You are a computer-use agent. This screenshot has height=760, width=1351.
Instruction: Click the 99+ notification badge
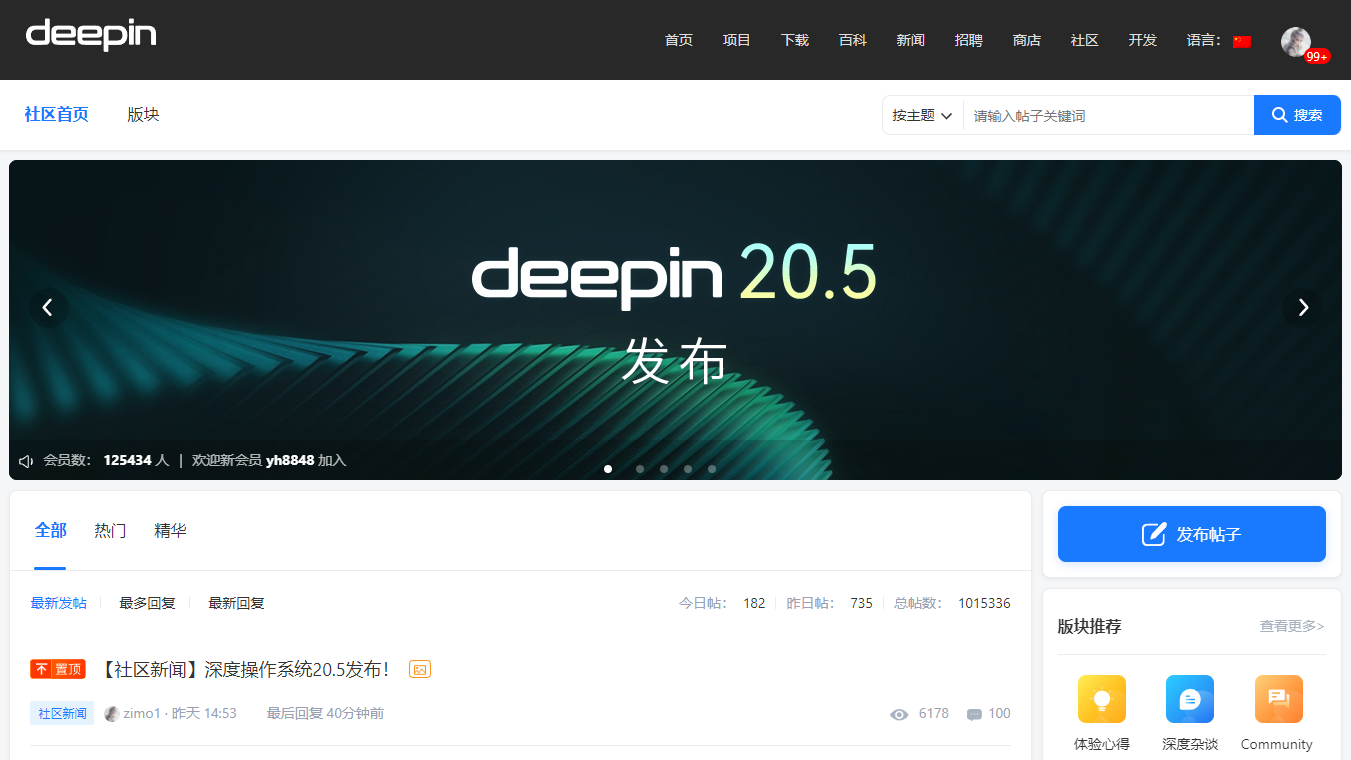click(x=1317, y=57)
